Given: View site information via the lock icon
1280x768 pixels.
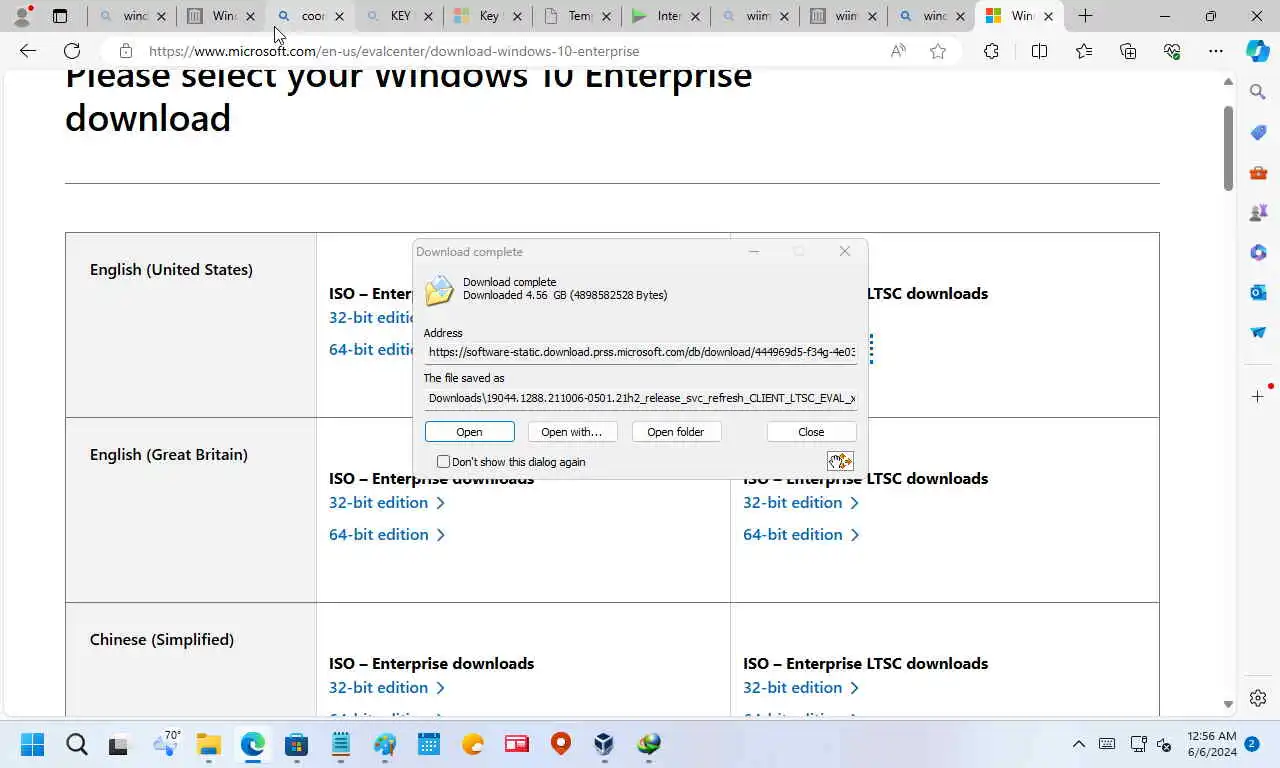Looking at the screenshot, I should 125,51.
